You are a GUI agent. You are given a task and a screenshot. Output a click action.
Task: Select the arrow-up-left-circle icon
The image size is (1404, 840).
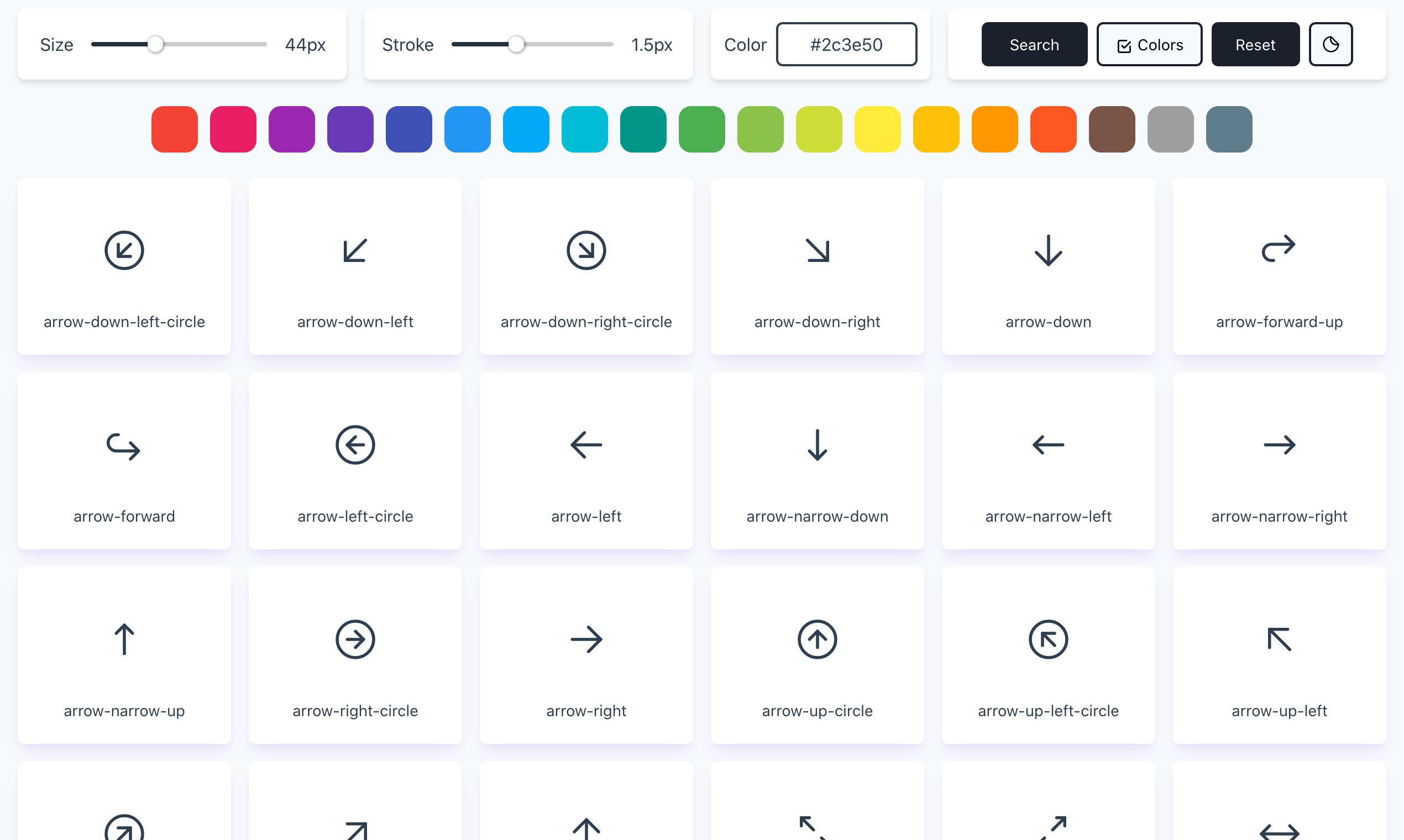click(x=1048, y=639)
